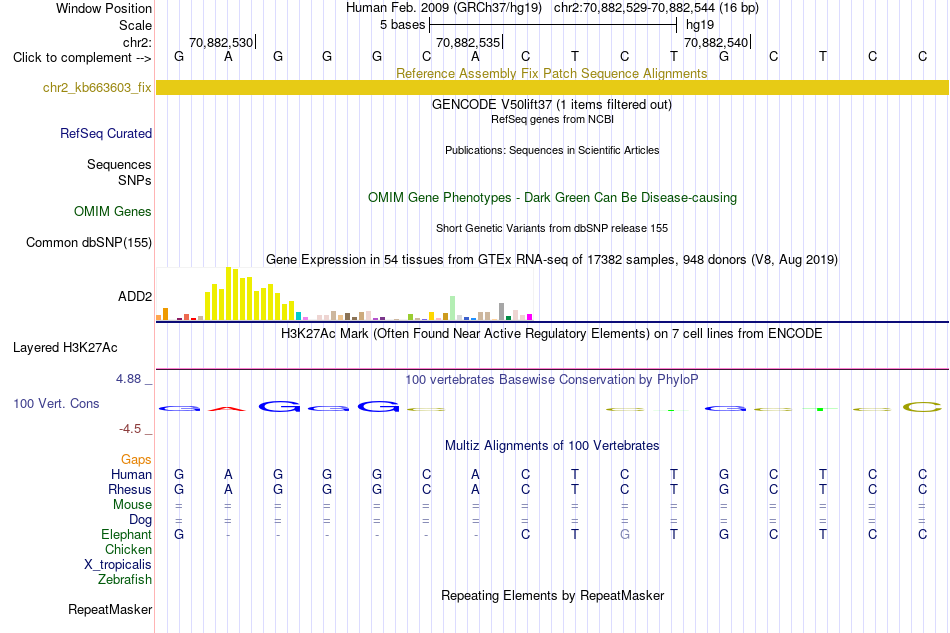Click the Sequences track label
This screenshot has height=633, width=950.
(x=119, y=164)
